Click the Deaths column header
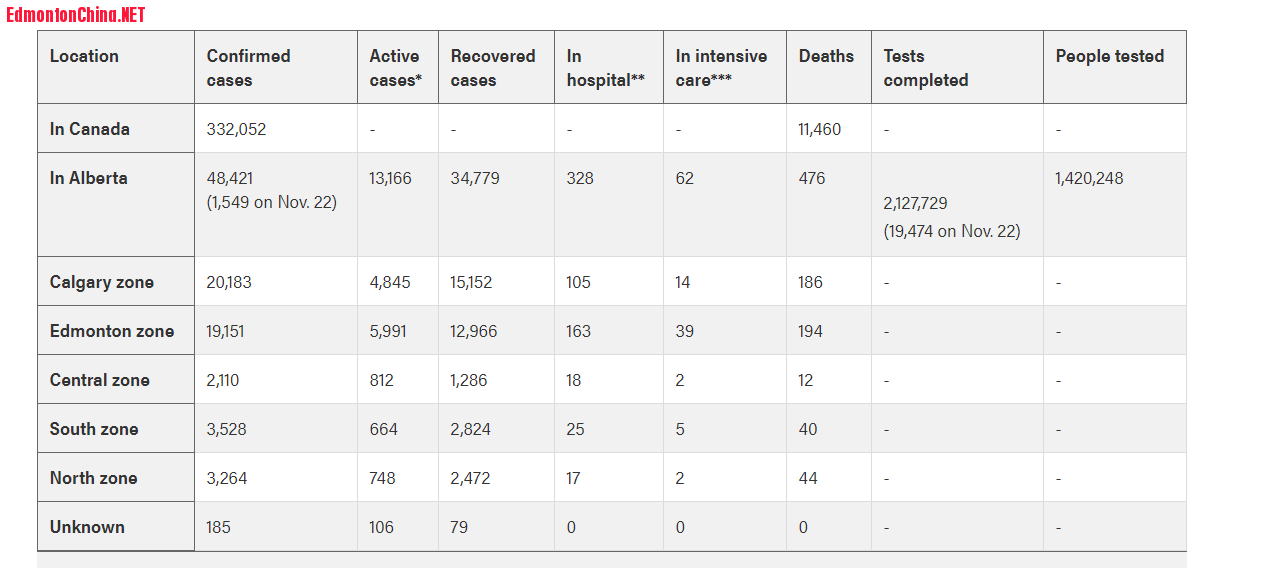1267x568 pixels. pyautogui.click(x=826, y=56)
